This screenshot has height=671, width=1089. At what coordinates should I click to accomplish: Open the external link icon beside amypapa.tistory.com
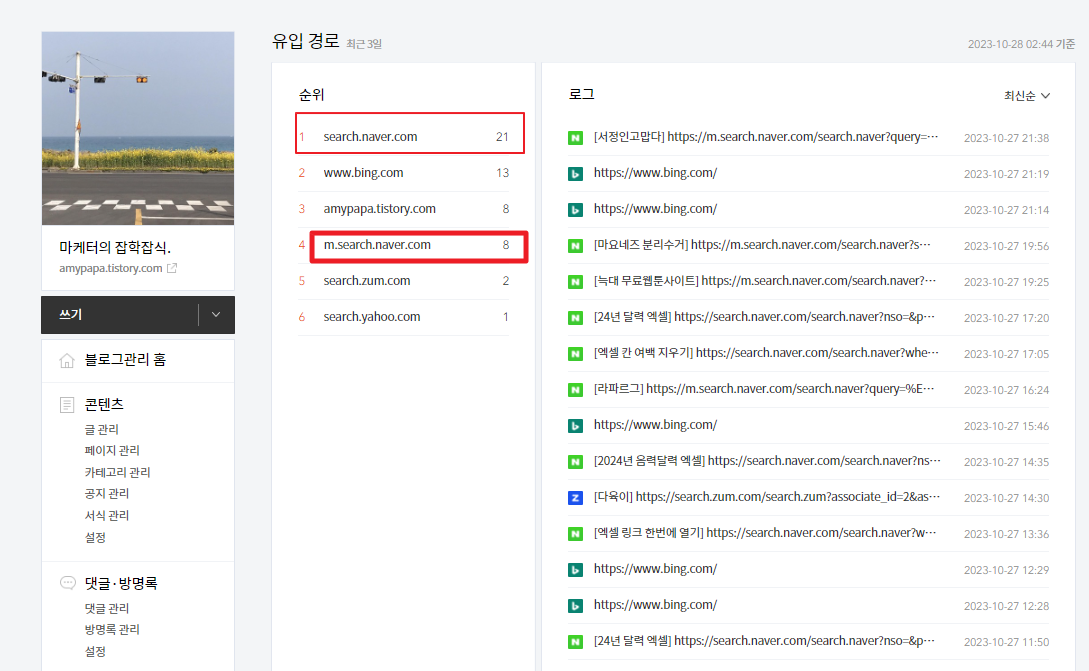coord(172,268)
